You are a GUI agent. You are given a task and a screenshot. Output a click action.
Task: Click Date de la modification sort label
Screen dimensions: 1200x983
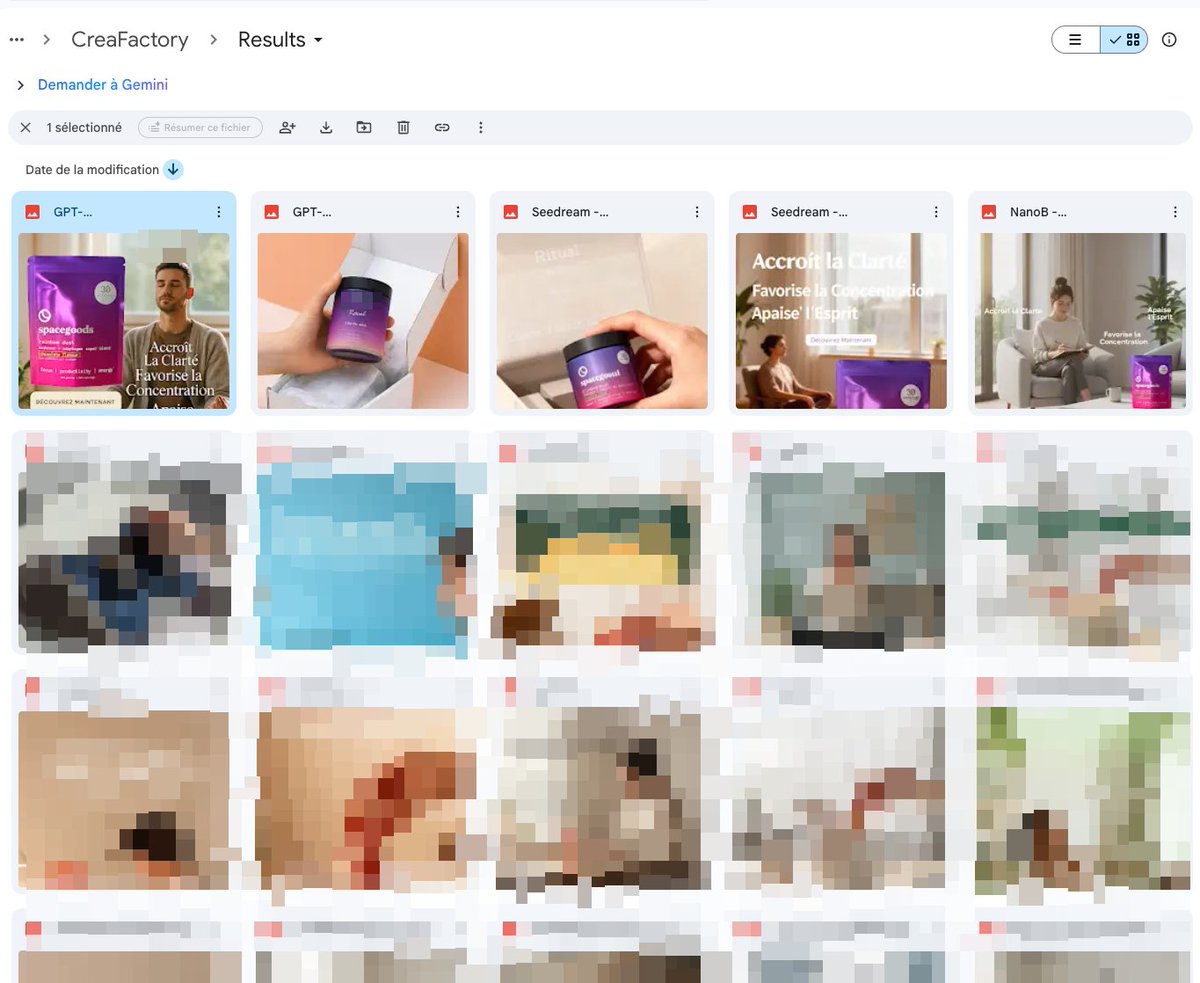[x=92, y=170]
